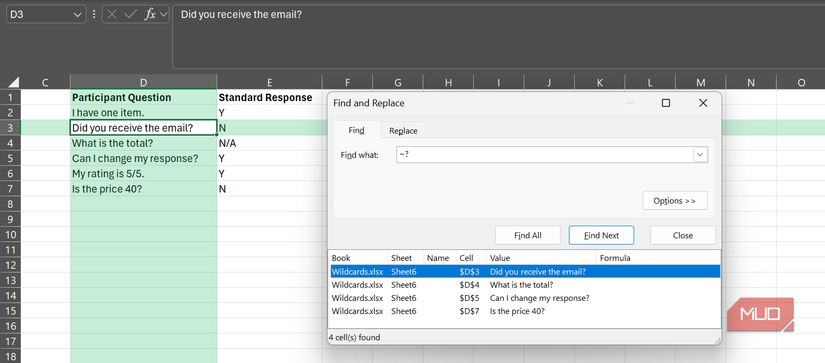
Task: Click cell D7 'Is the price 40?'
Action: click(143, 189)
